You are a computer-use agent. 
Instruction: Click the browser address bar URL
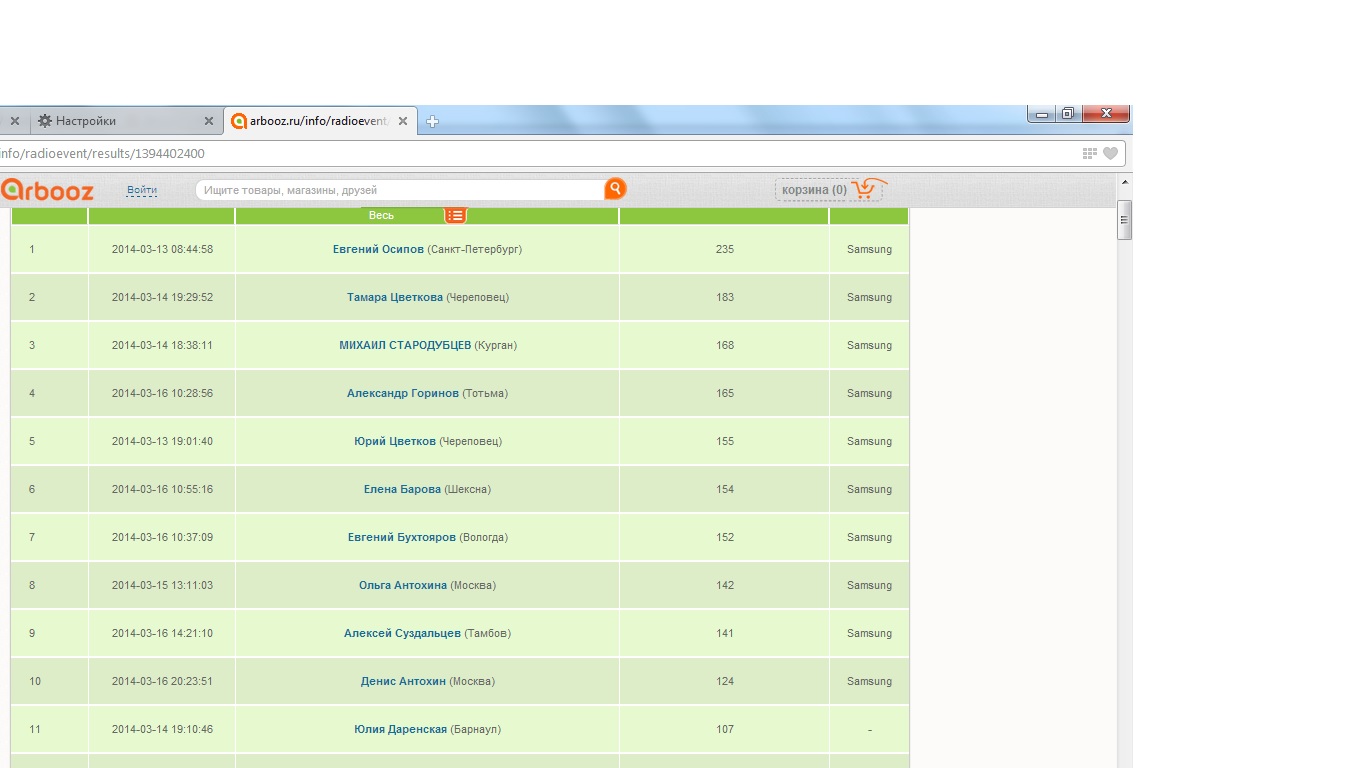pos(102,154)
